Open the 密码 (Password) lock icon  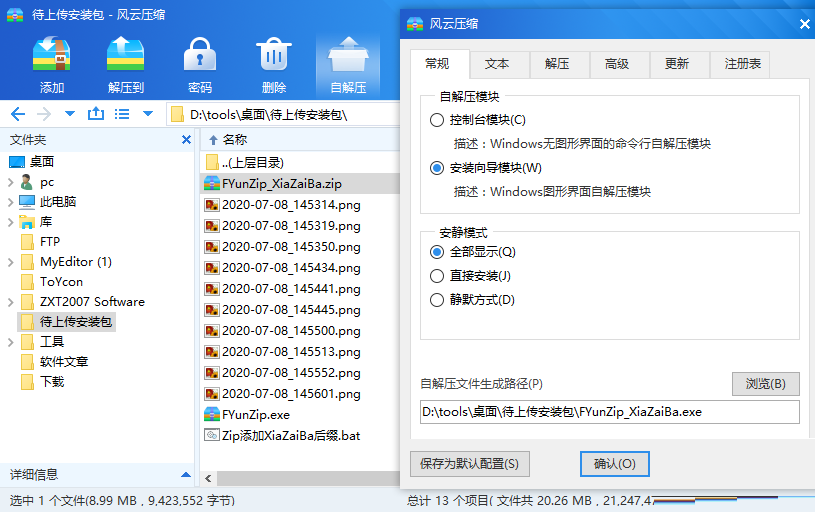(x=200, y=54)
